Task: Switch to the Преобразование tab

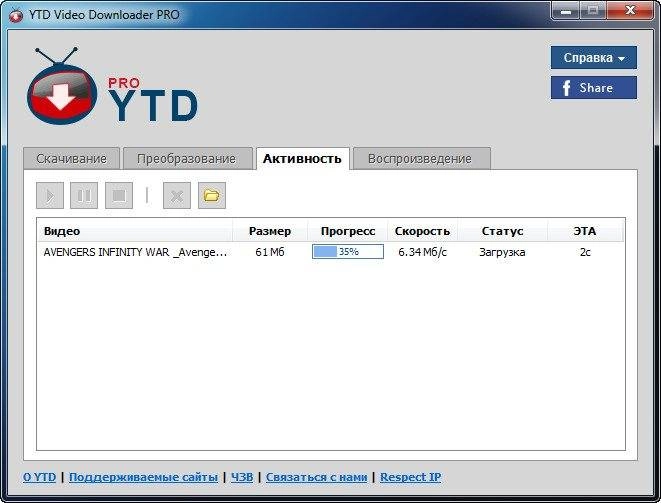Action: 187,159
